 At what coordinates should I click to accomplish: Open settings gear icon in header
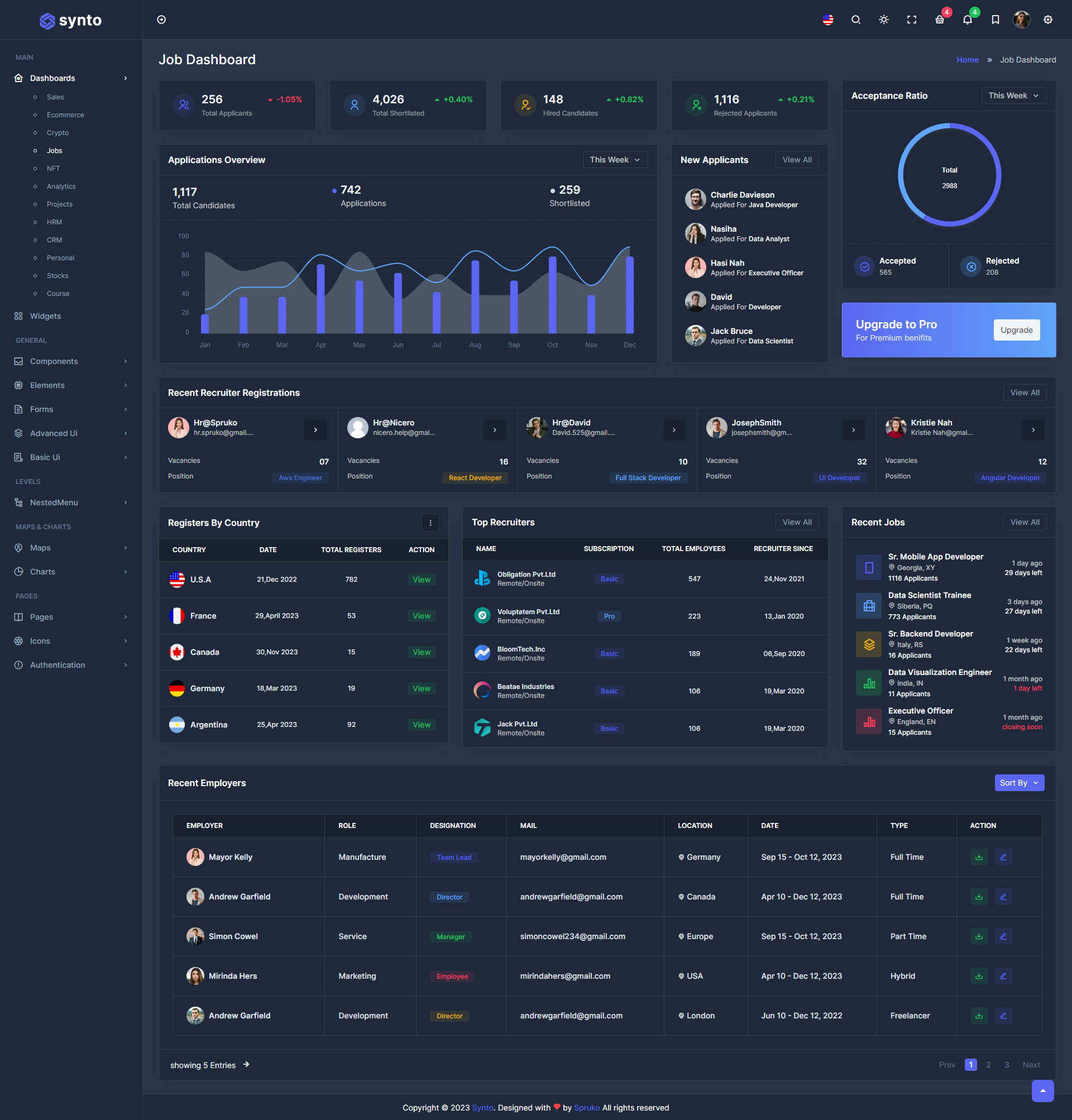1047,20
